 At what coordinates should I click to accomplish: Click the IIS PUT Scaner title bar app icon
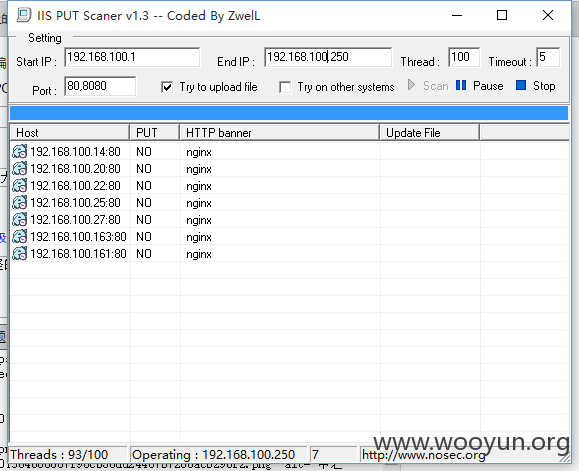point(24,15)
